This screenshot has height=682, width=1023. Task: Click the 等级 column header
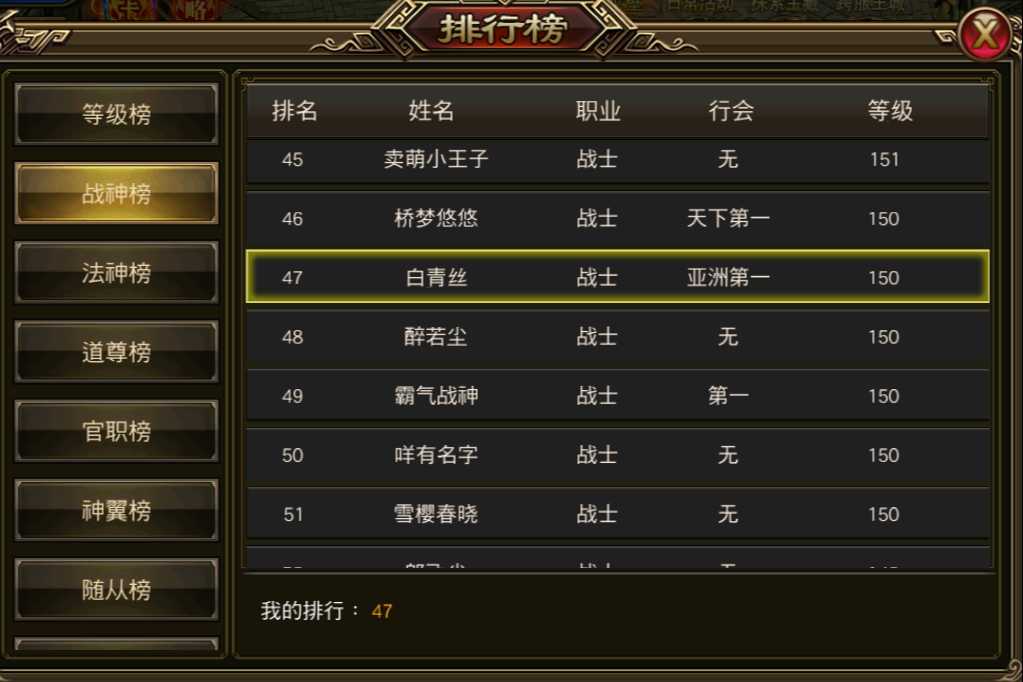890,111
